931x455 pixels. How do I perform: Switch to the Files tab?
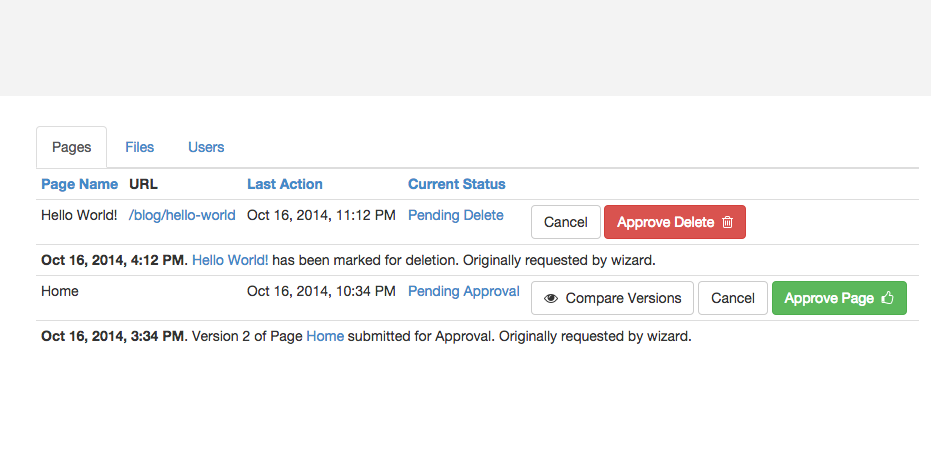click(x=140, y=147)
